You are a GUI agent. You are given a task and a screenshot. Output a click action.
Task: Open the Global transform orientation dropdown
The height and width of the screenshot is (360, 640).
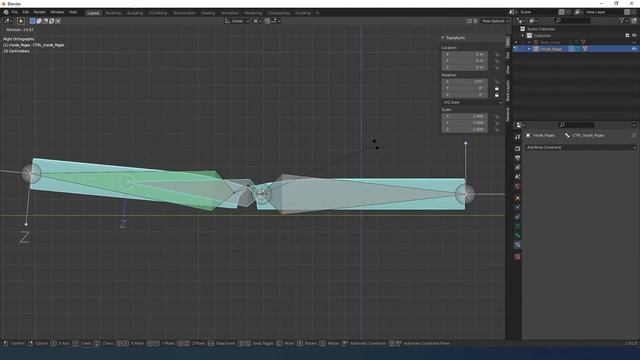click(237, 21)
